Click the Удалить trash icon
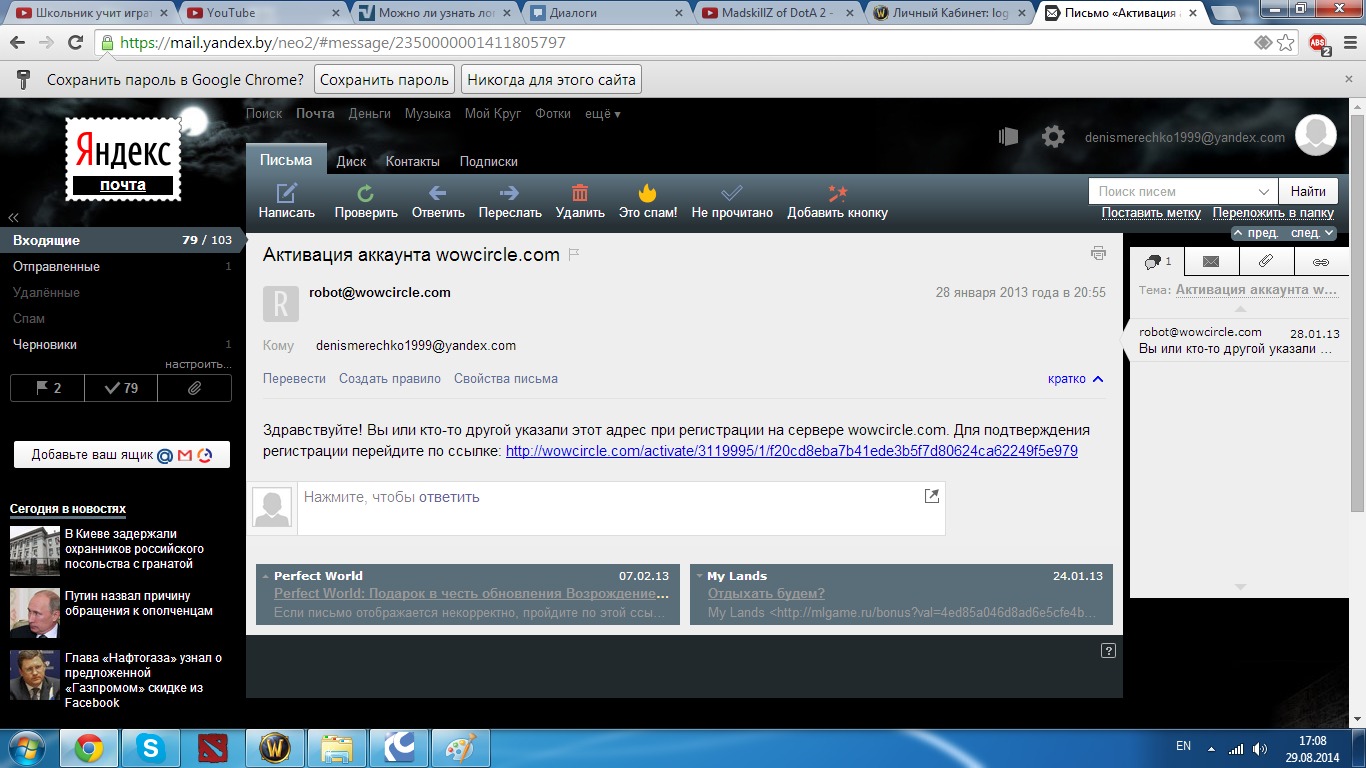Screen dimensions: 1366x768 (x=580, y=193)
